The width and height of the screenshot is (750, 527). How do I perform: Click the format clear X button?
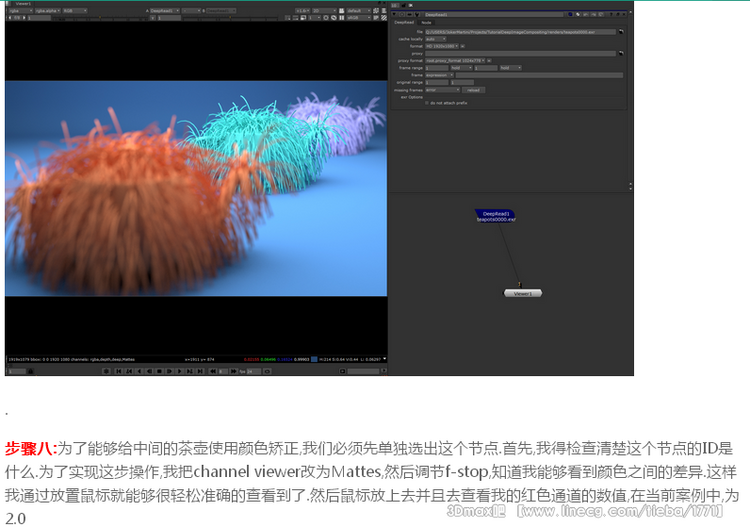(x=463, y=46)
